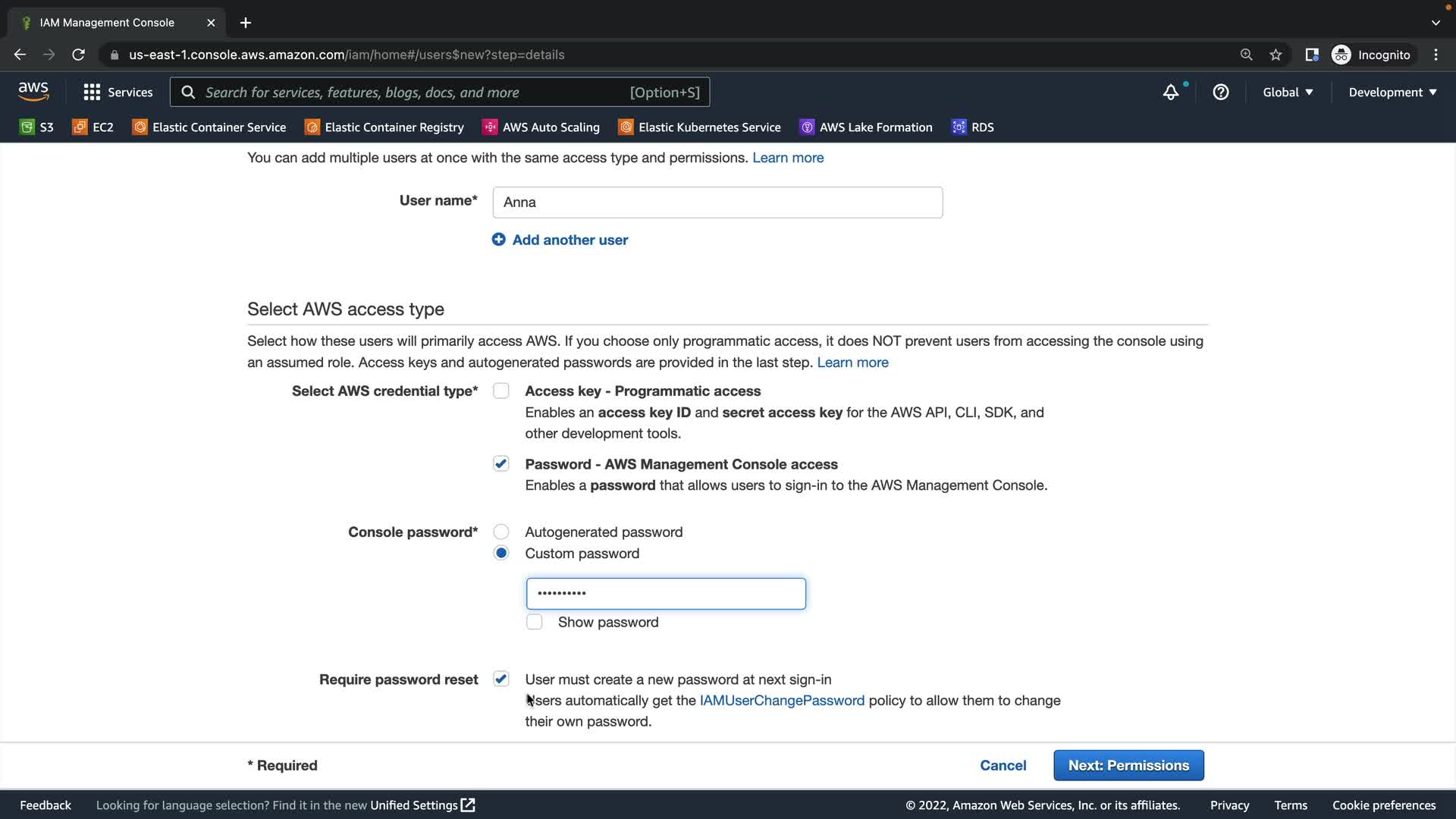Open the IAMUserChangePassword policy link
Screen dimensions: 1456x819
[x=782, y=701]
